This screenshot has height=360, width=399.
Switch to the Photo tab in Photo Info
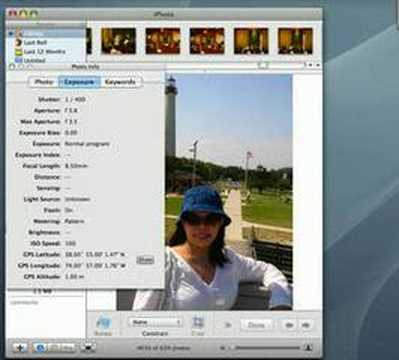point(44,82)
